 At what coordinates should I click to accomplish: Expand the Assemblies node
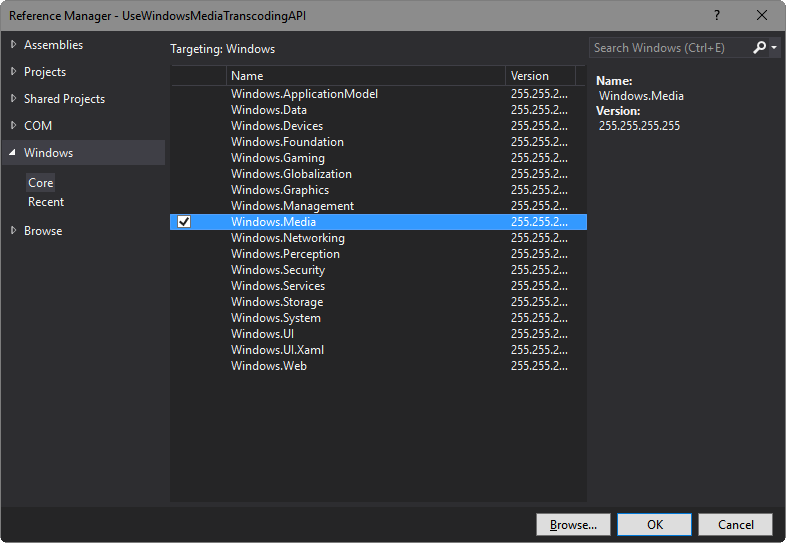[x=13, y=45]
